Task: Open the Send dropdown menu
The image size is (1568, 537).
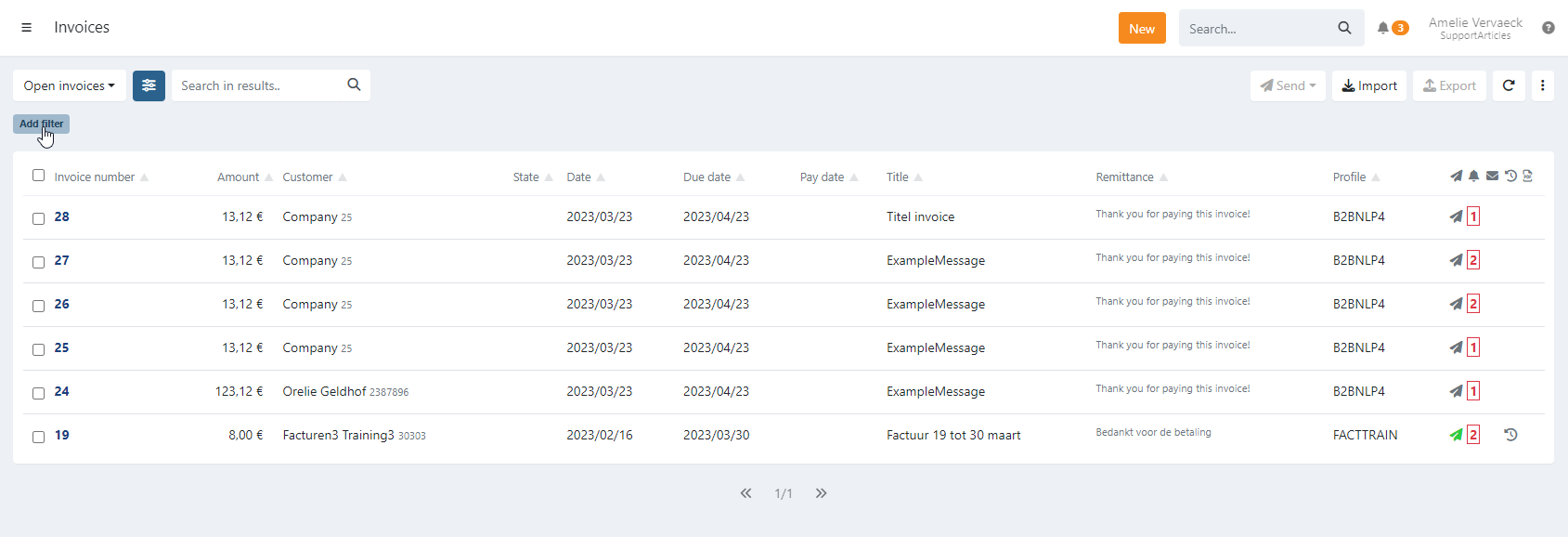Action: (1288, 85)
